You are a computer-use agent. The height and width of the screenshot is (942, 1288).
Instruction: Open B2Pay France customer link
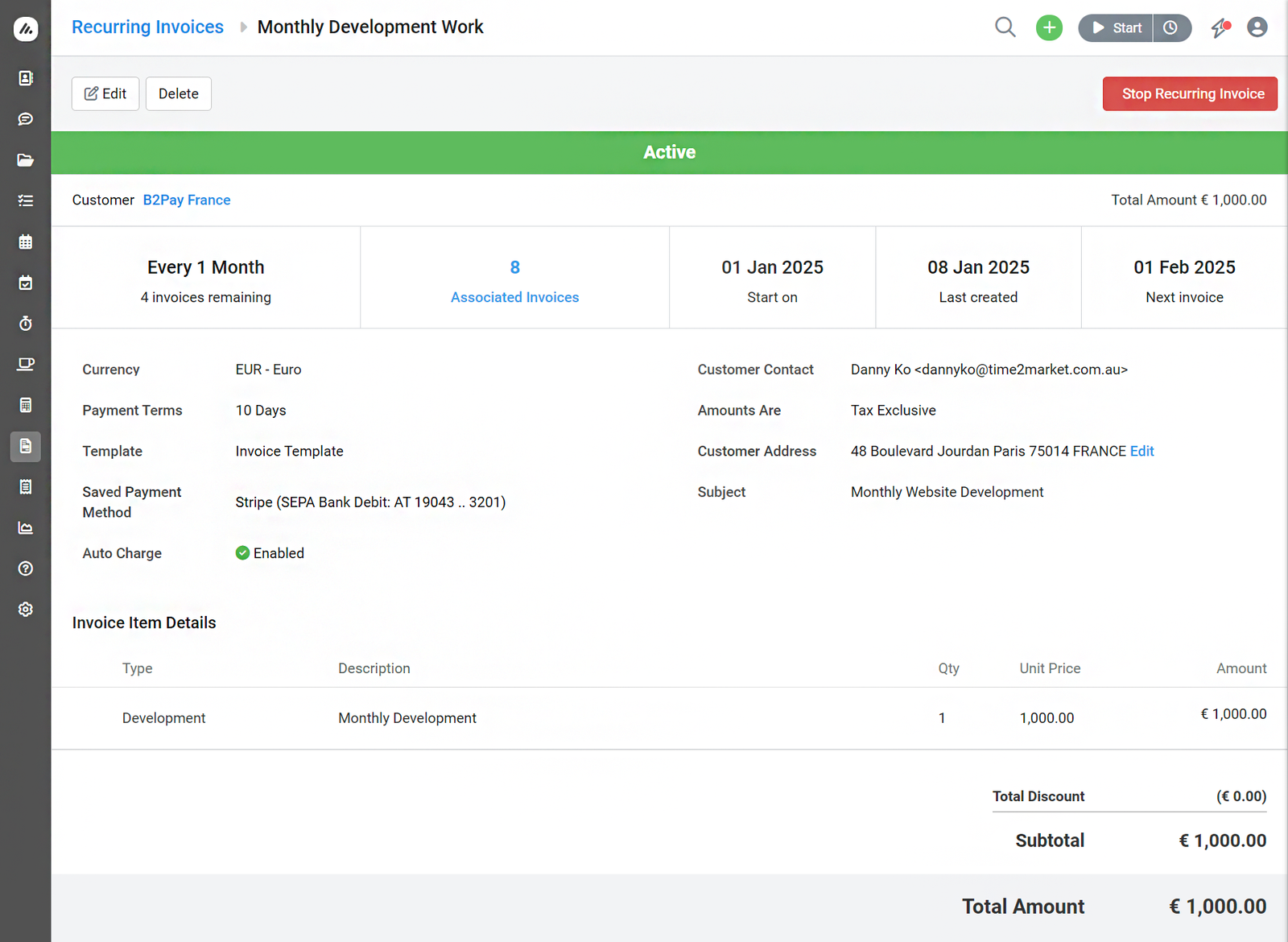[187, 200]
